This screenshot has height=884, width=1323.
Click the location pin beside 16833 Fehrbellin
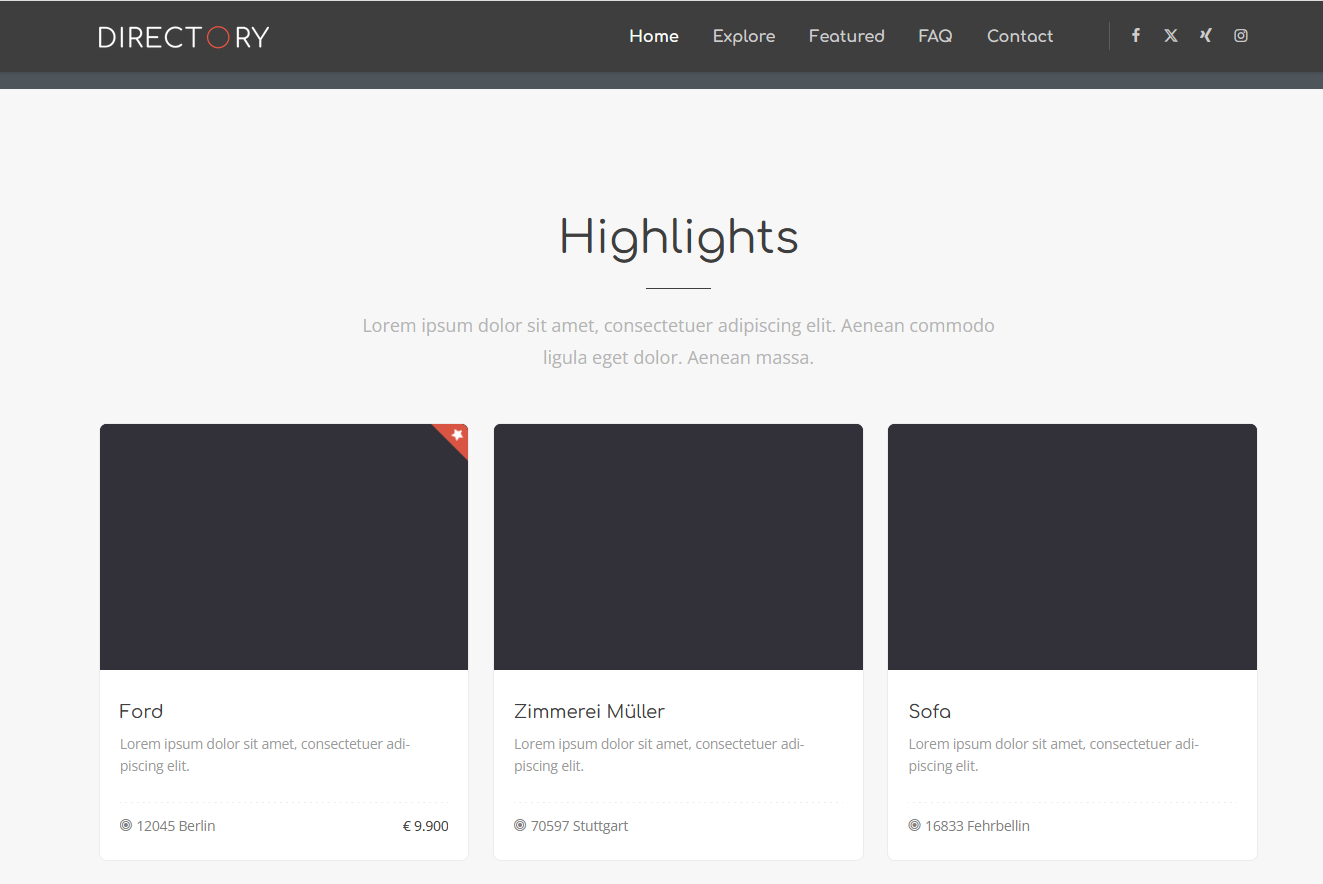point(914,826)
